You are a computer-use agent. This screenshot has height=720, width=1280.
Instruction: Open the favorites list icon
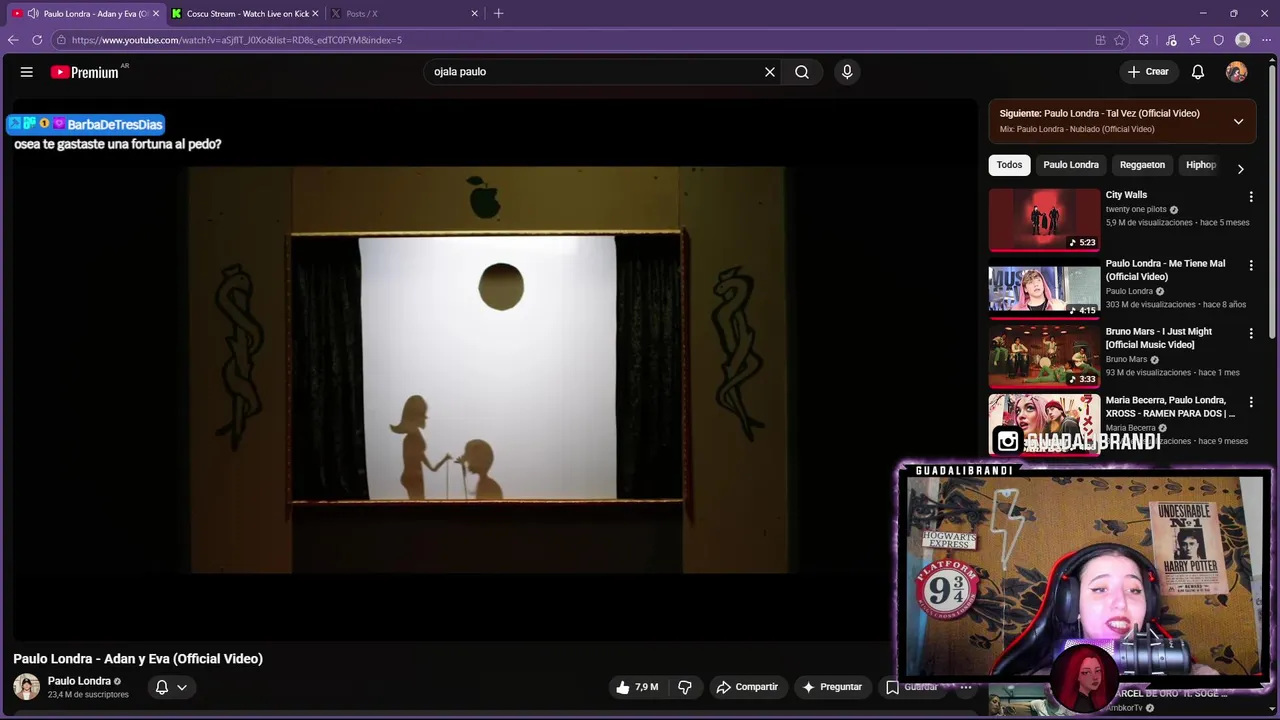[1195, 40]
